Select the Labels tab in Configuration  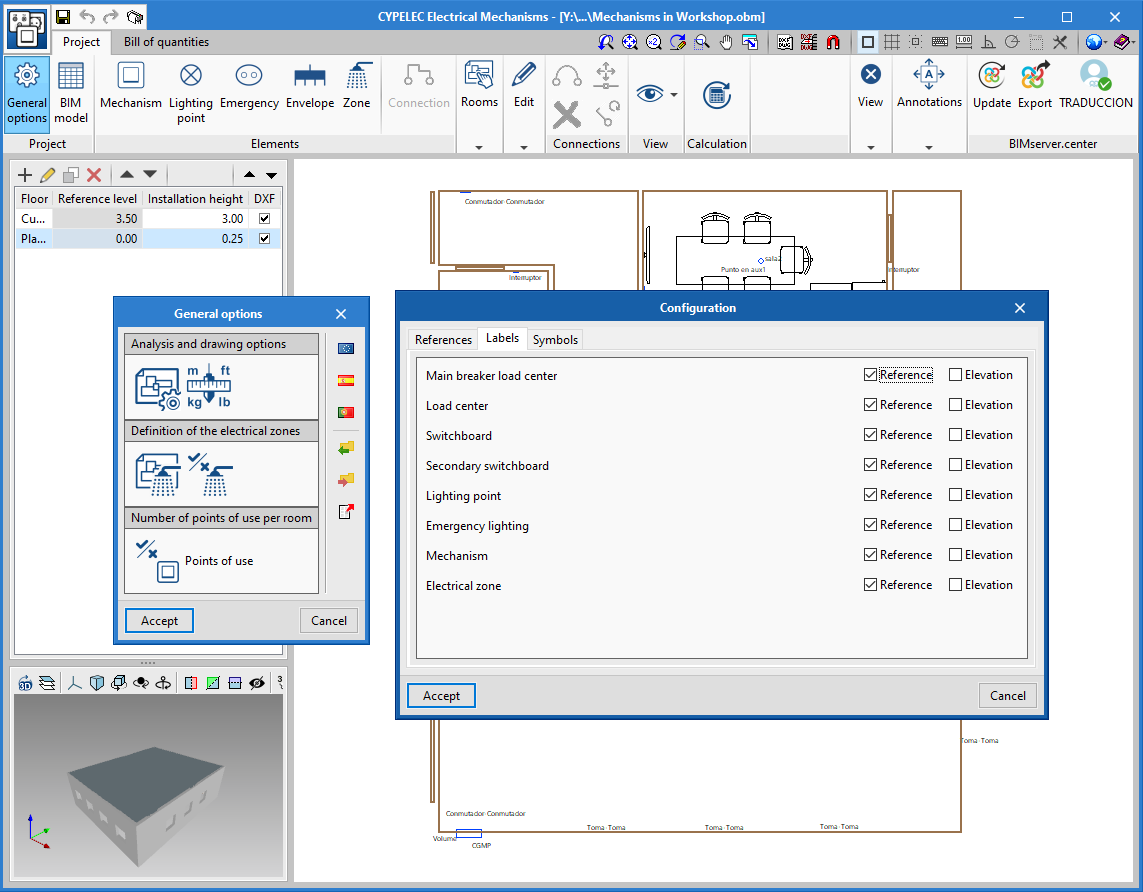point(502,338)
